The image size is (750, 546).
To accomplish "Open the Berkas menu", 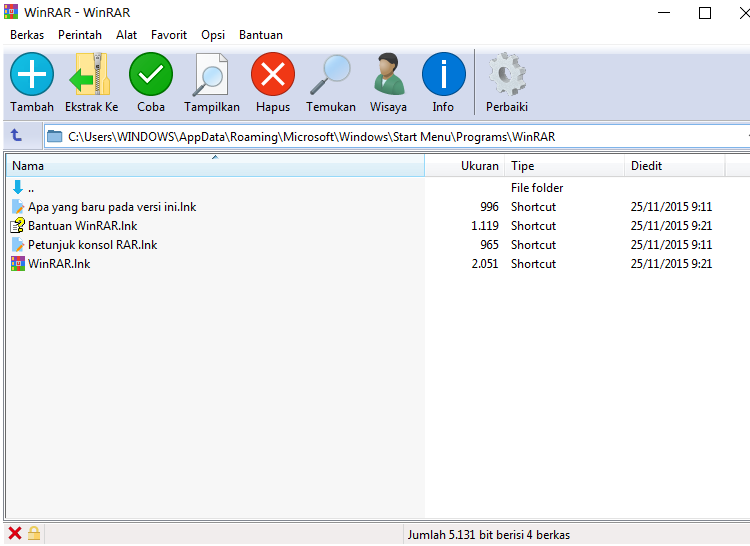I will [x=27, y=35].
